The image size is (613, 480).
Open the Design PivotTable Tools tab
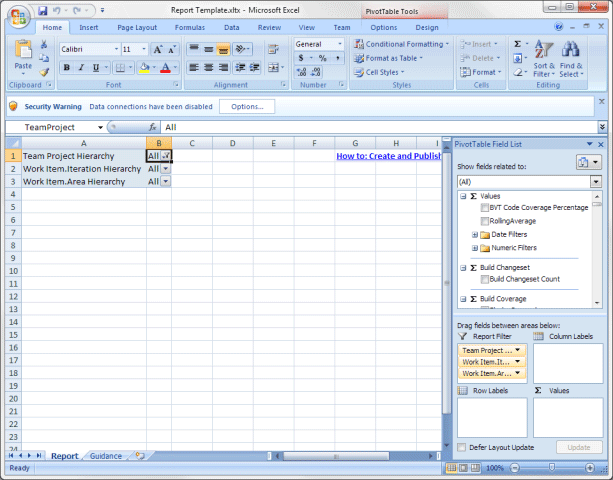coord(427,27)
